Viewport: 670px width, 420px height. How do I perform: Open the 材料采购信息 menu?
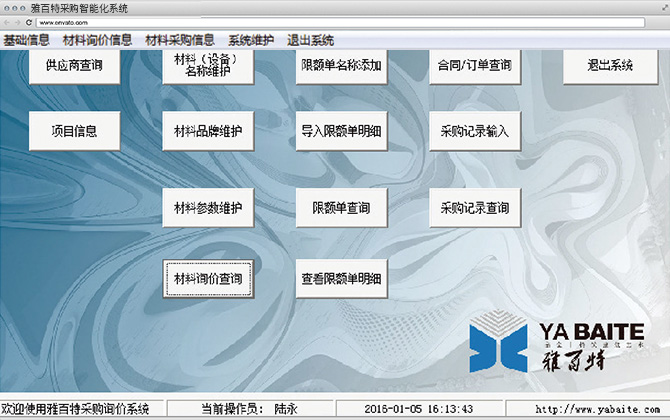180,40
